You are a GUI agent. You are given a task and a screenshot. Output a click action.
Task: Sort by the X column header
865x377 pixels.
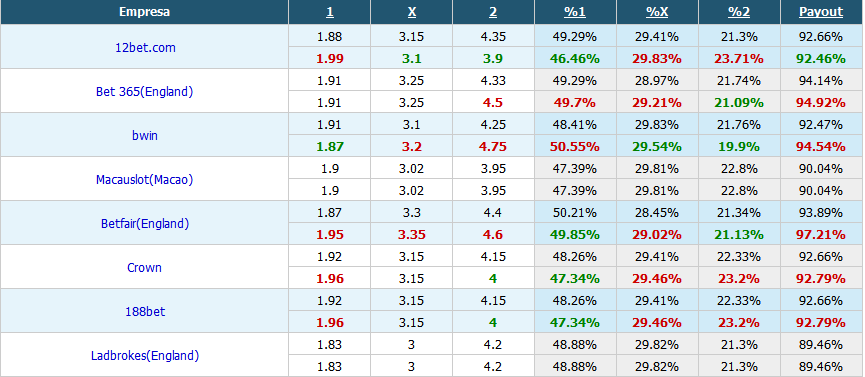(412, 12)
